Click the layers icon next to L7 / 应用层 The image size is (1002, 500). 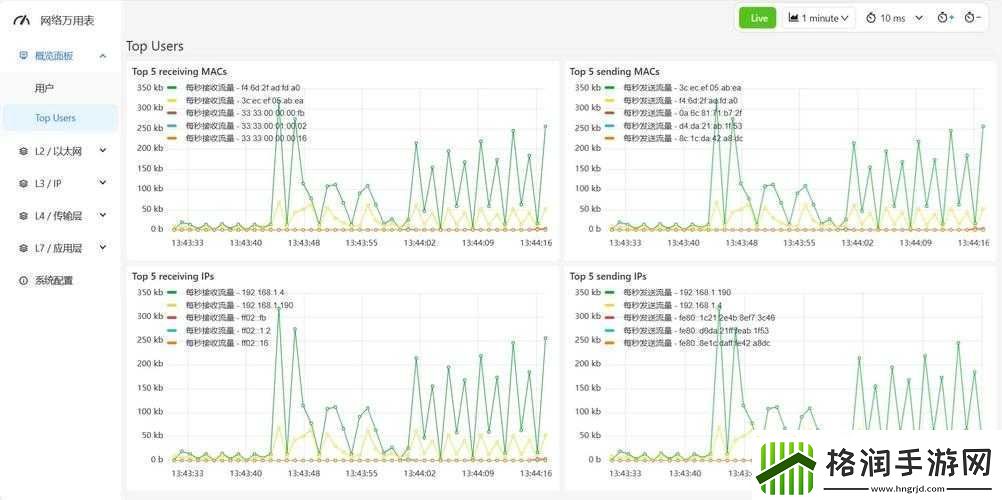(23, 247)
